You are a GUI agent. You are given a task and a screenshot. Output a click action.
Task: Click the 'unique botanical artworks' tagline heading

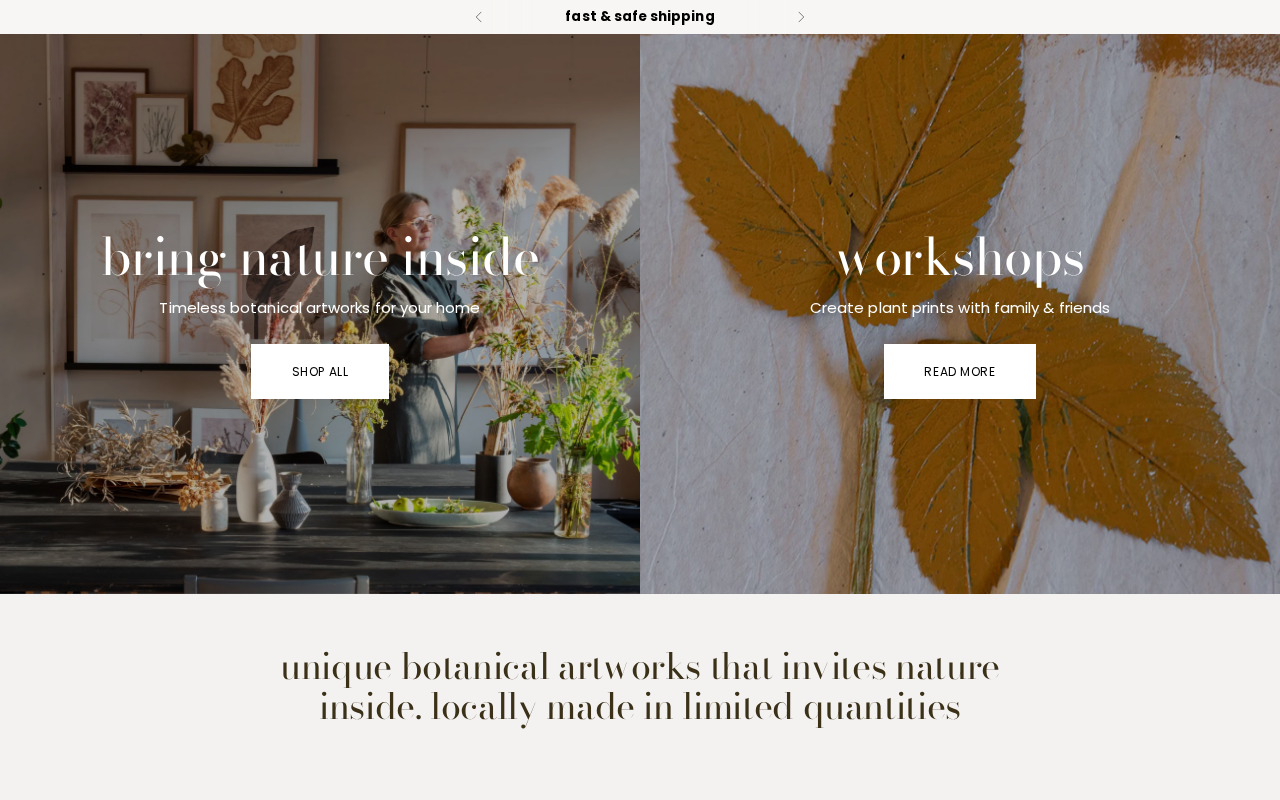pyautogui.click(x=640, y=688)
